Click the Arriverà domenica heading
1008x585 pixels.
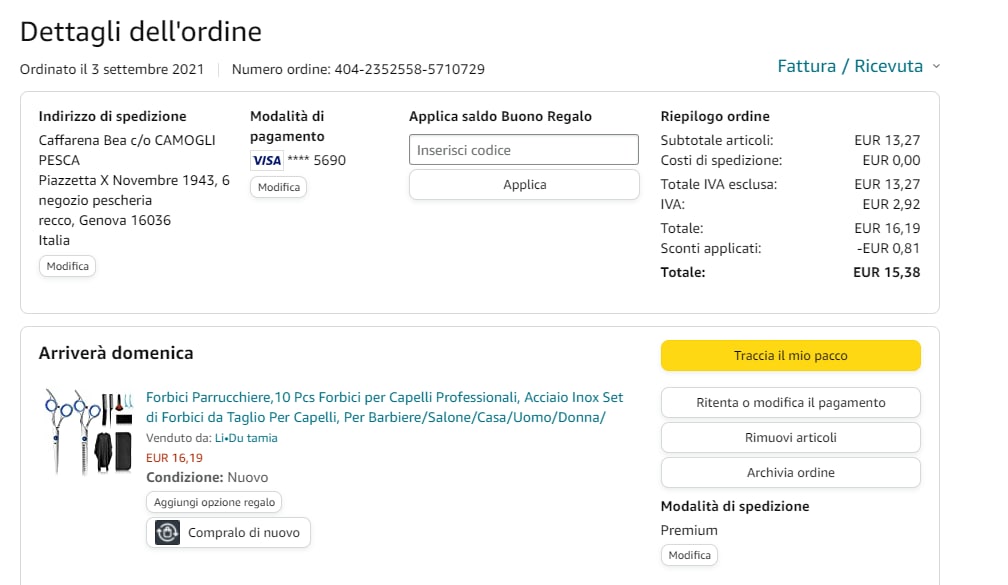pyautogui.click(x=116, y=353)
